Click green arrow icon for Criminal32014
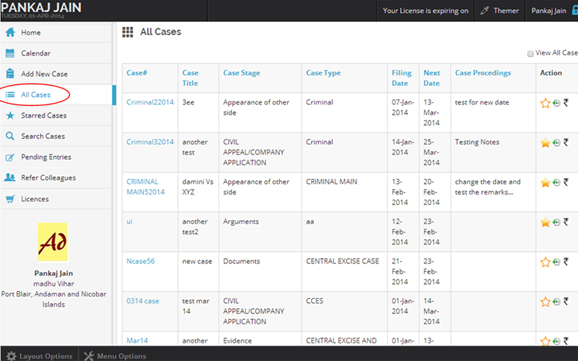 coord(556,143)
